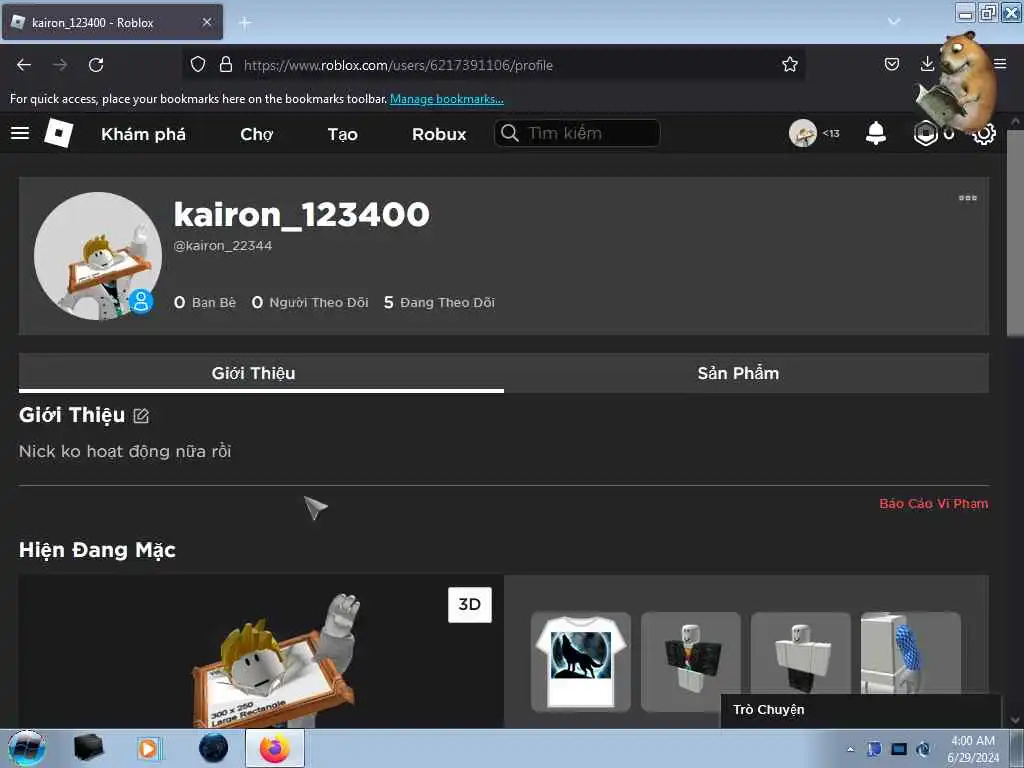This screenshot has width=1024, height=768.
Task: Click the 'Nick ko hoạt động nữa rồi' text
Action: click(x=125, y=451)
